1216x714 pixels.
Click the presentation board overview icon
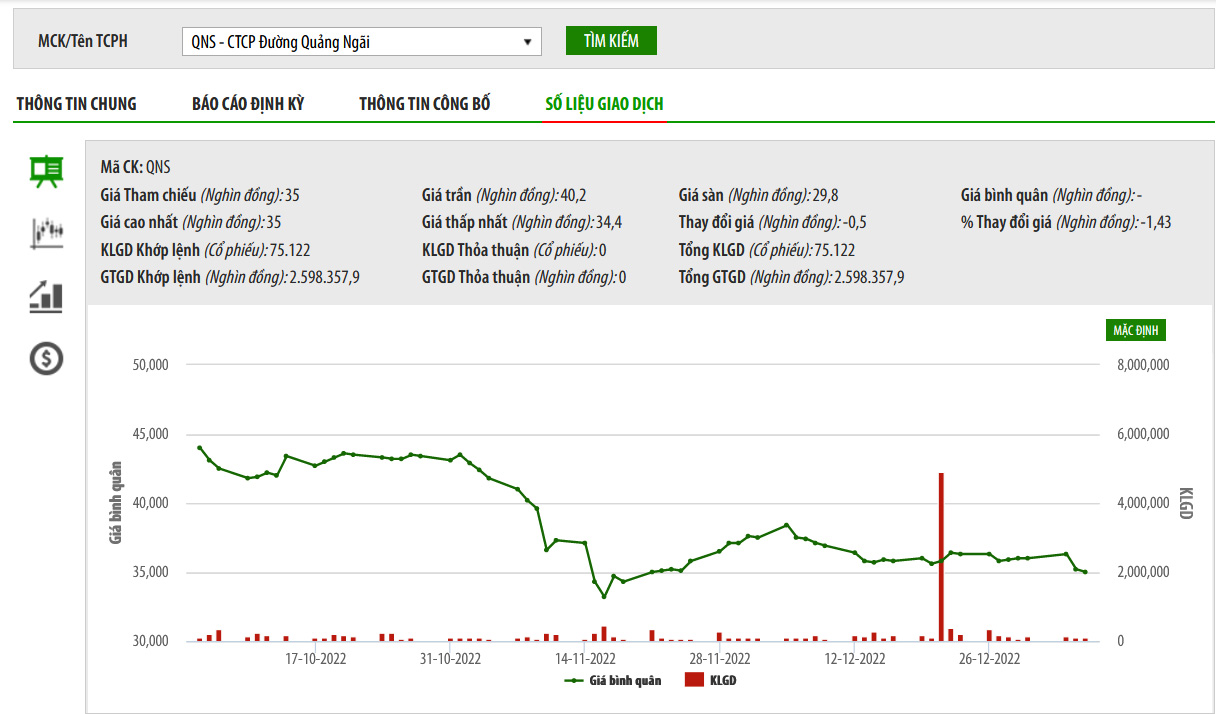tap(46, 172)
